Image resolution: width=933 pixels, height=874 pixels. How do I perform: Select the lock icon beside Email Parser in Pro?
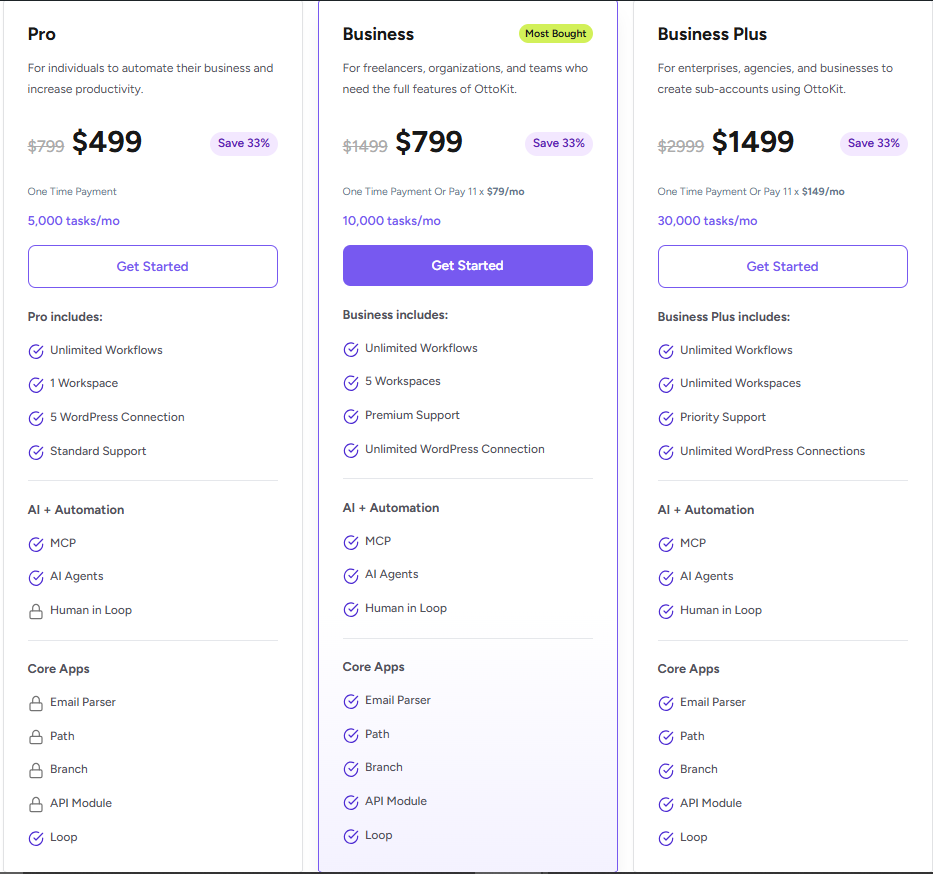pos(35,702)
